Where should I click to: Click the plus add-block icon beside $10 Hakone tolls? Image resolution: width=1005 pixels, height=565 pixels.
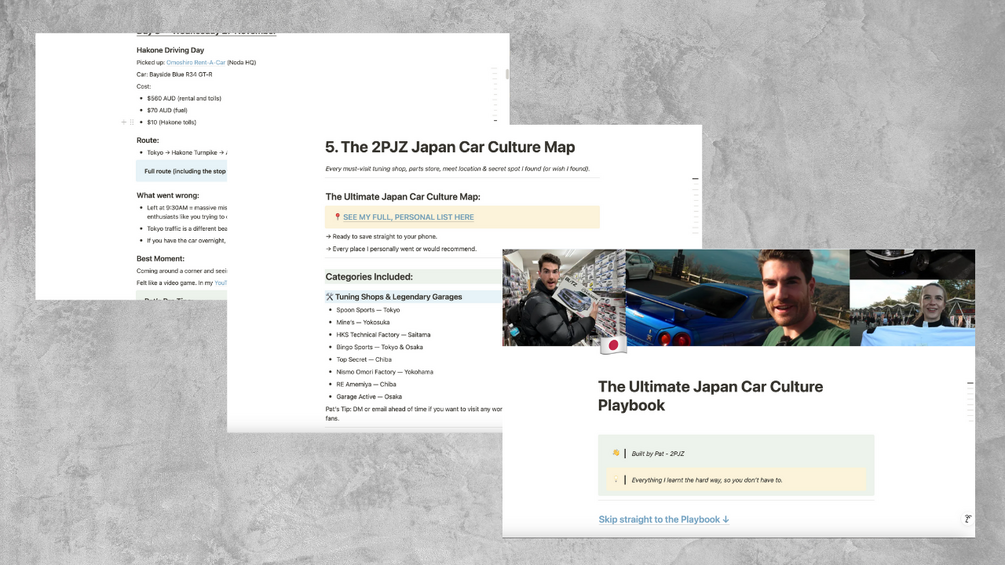click(124, 122)
